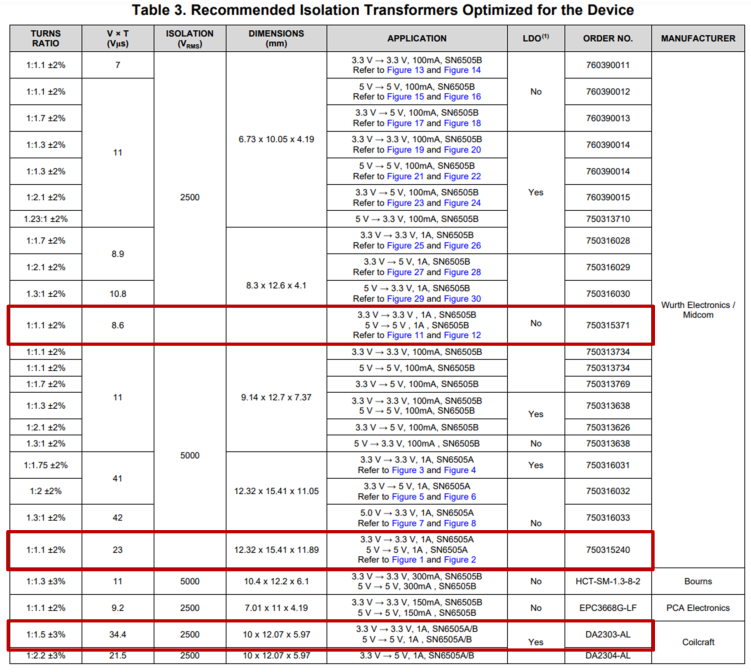751x672 pixels.
Task: Jump to Figure 7 reference
Action: point(408,524)
